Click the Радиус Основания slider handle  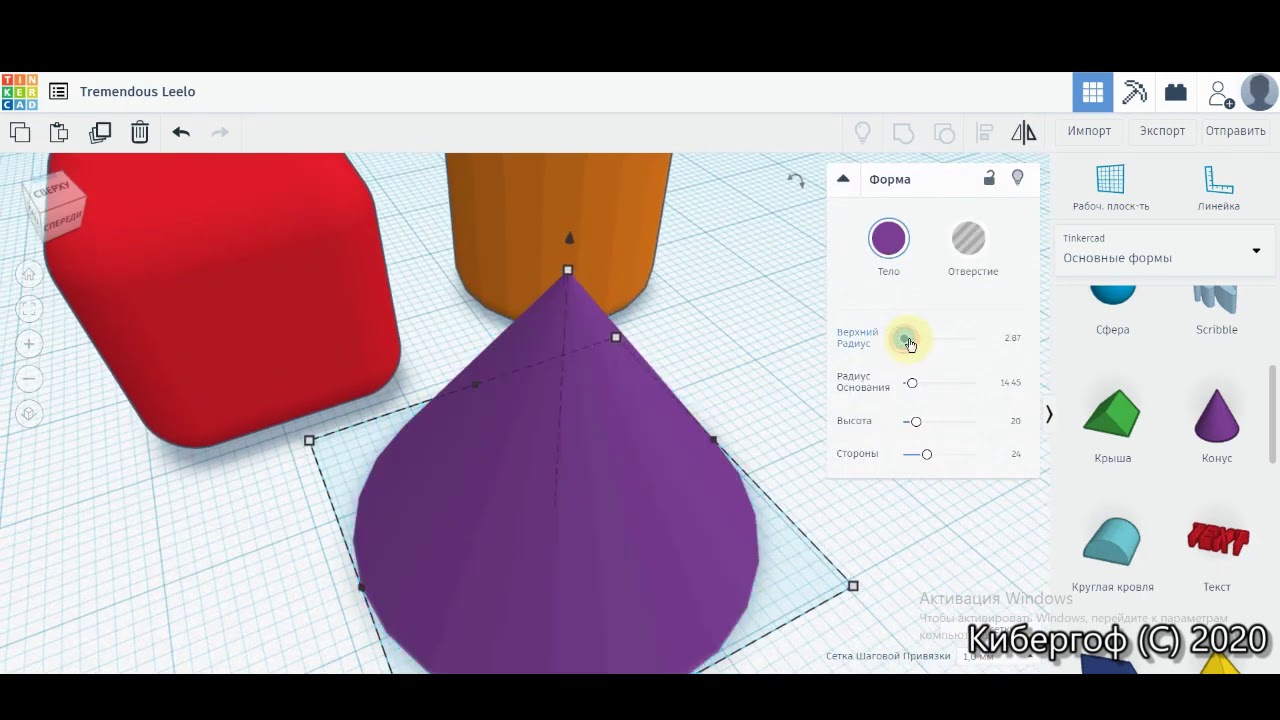click(x=911, y=383)
